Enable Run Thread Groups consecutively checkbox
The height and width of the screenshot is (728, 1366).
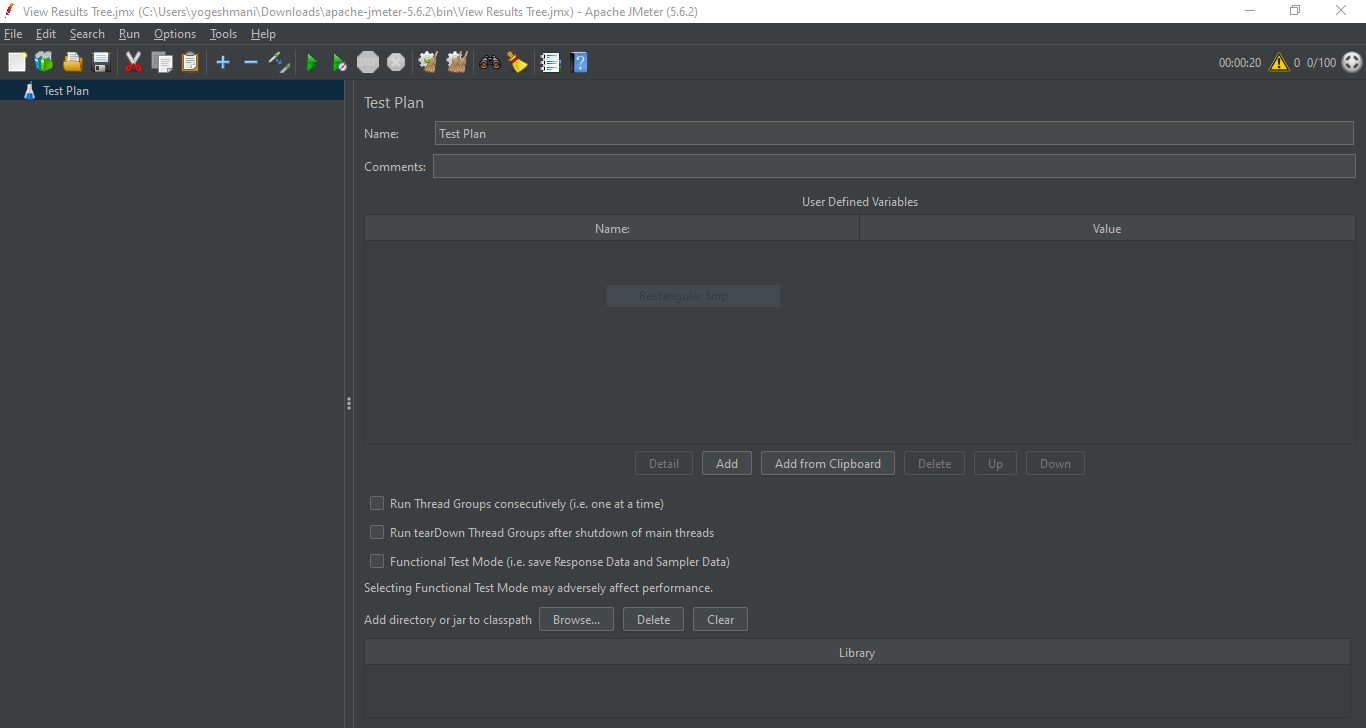coord(377,504)
